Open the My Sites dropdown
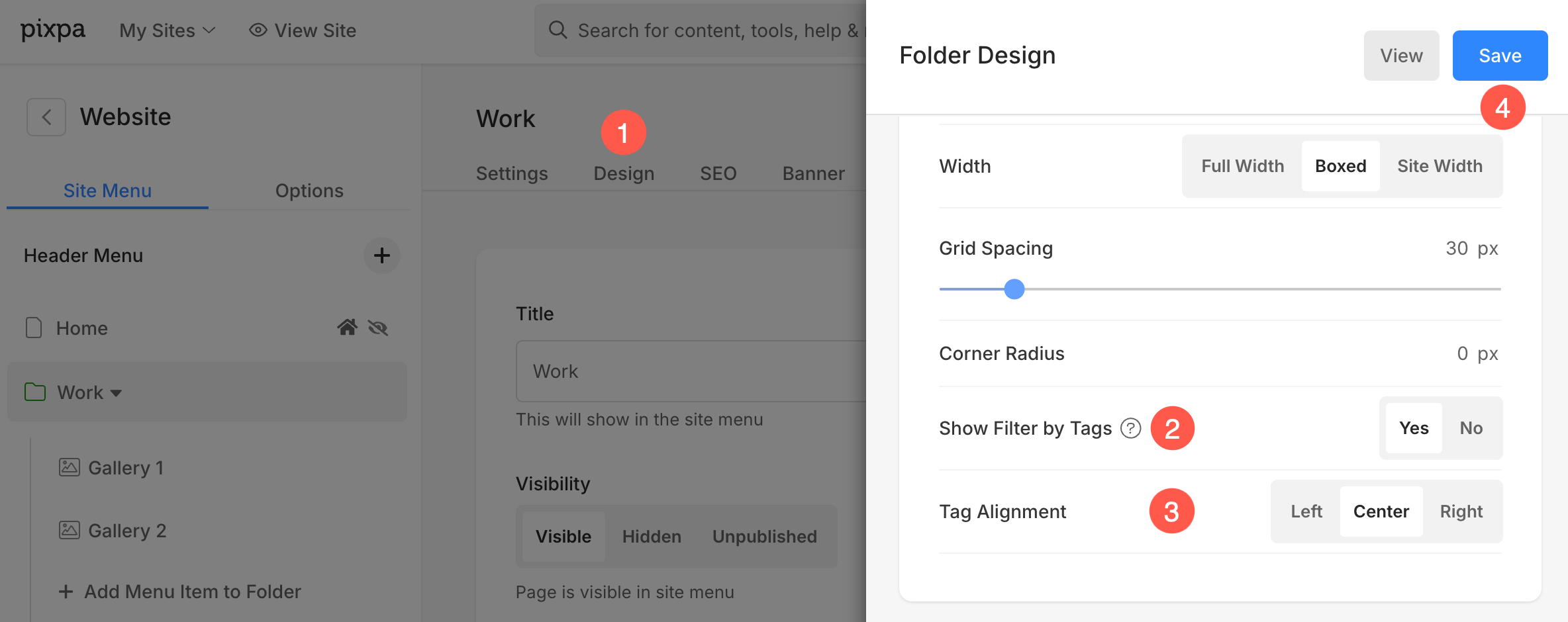This screenshot has width=1568, height=622. 168,30
